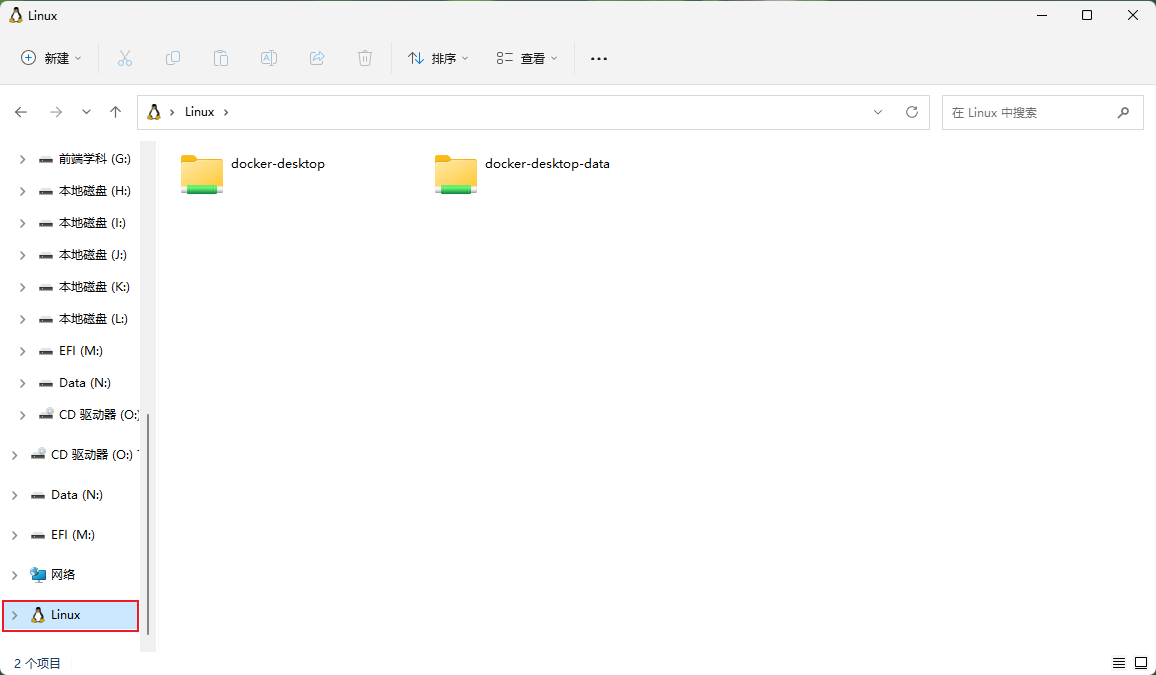The image size is (1156, 675).
Task: Click the docker-desktop-data folder name
Action: tap(547, 164)
